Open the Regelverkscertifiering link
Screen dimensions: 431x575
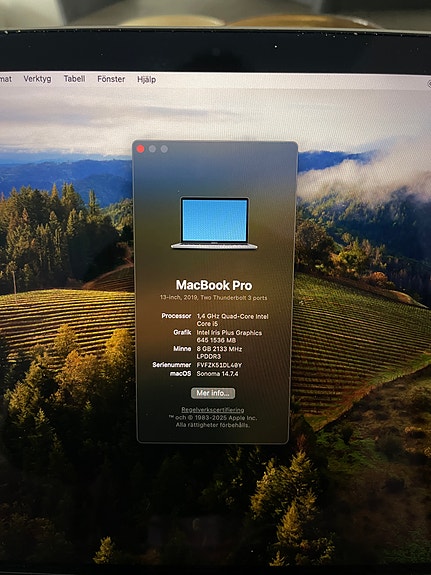pos(213,410)
